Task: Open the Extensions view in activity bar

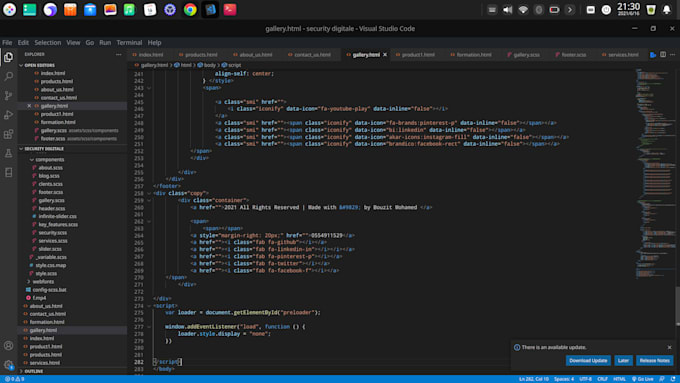Action: coord(8,134)
